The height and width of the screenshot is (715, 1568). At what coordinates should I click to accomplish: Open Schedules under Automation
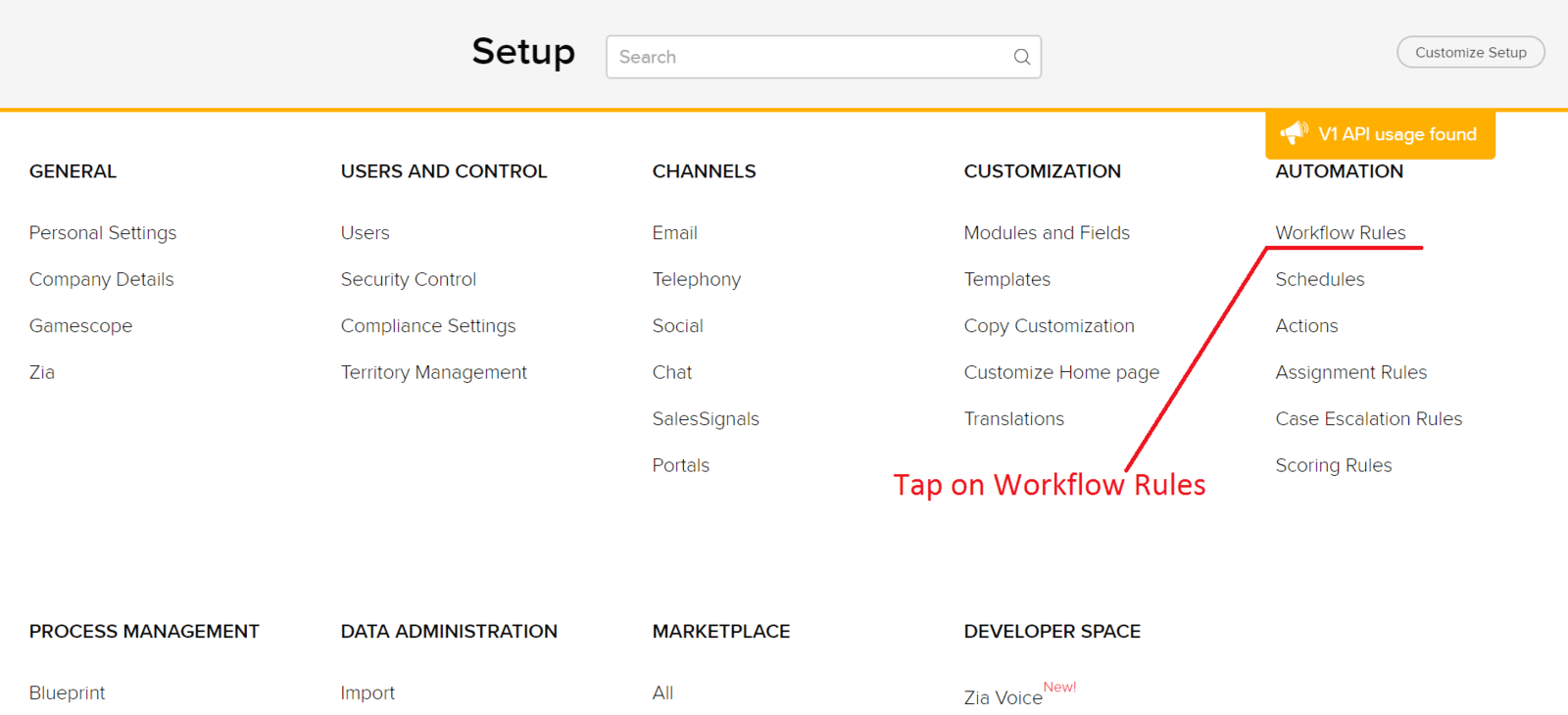point(1320,279)
